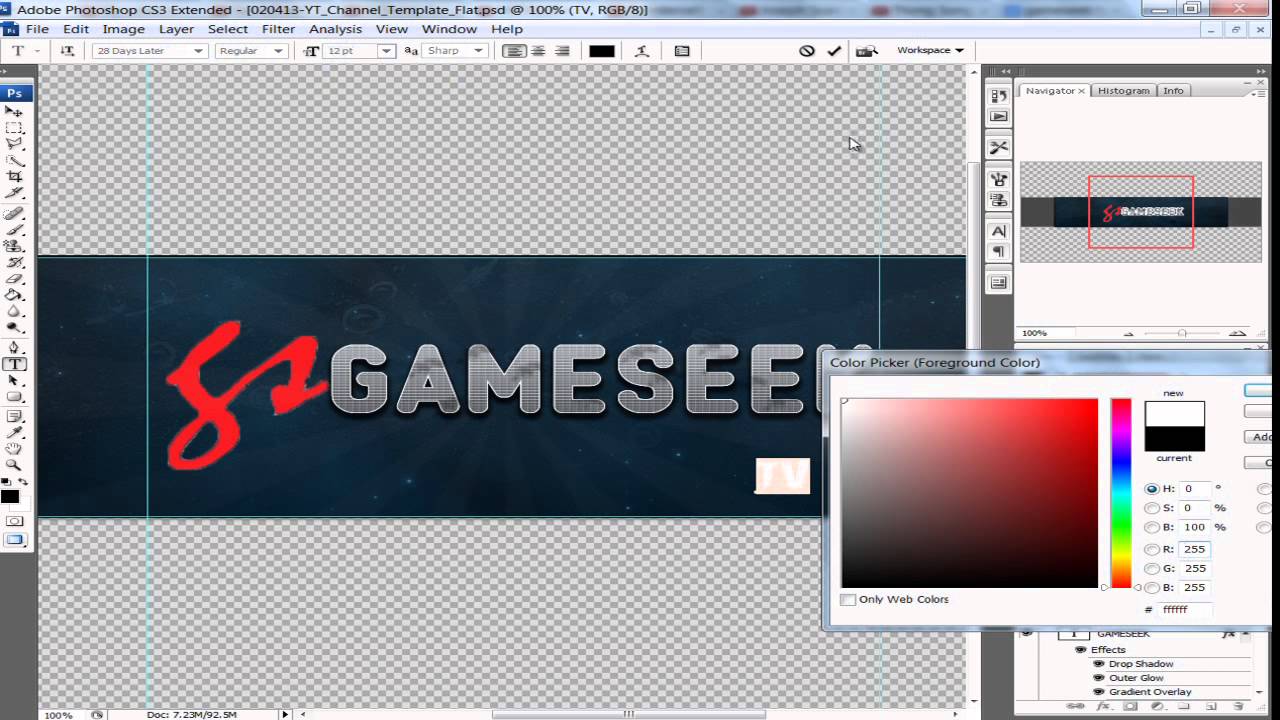Select the Blur tool

(x=14, y=311)
